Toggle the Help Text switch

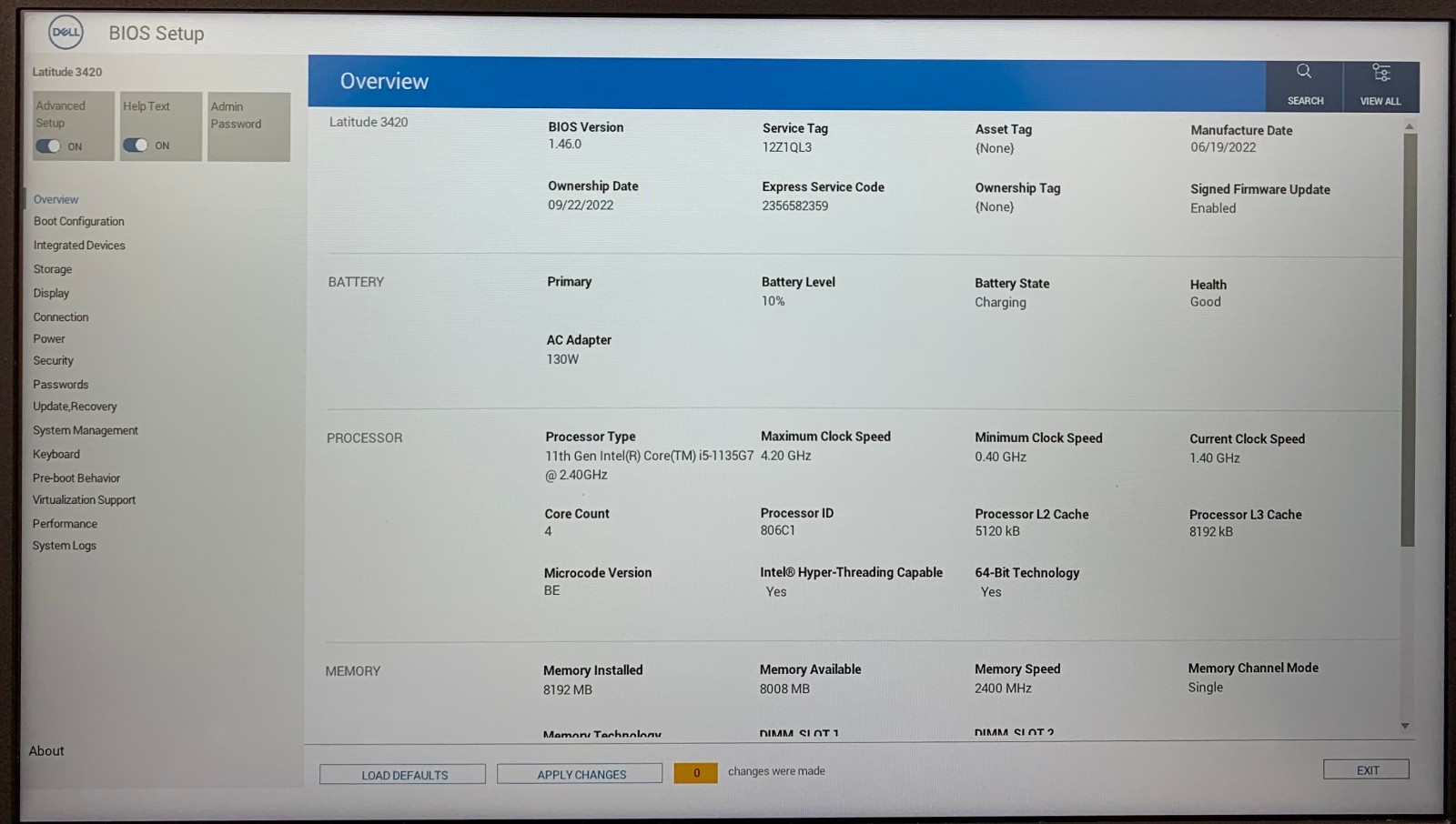click(136, 146)
